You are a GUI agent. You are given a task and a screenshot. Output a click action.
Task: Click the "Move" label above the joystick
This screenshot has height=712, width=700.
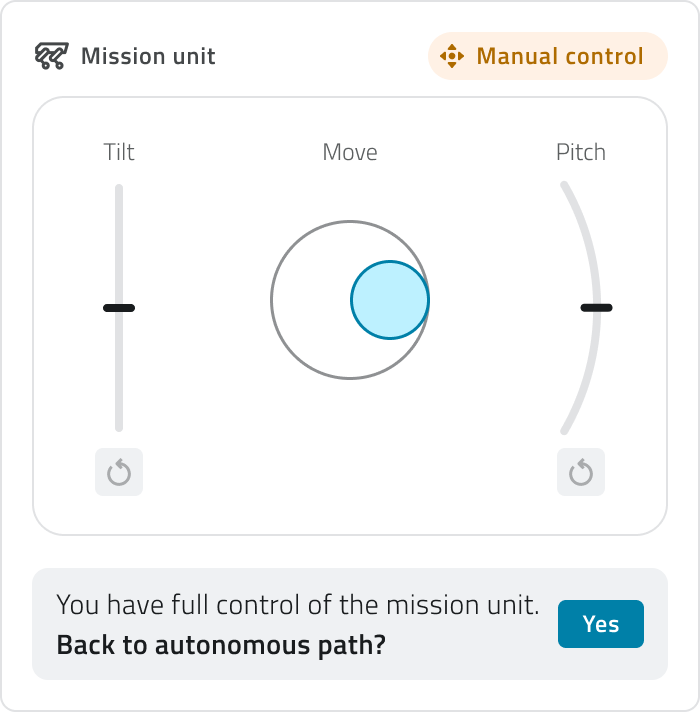[350, 152]
